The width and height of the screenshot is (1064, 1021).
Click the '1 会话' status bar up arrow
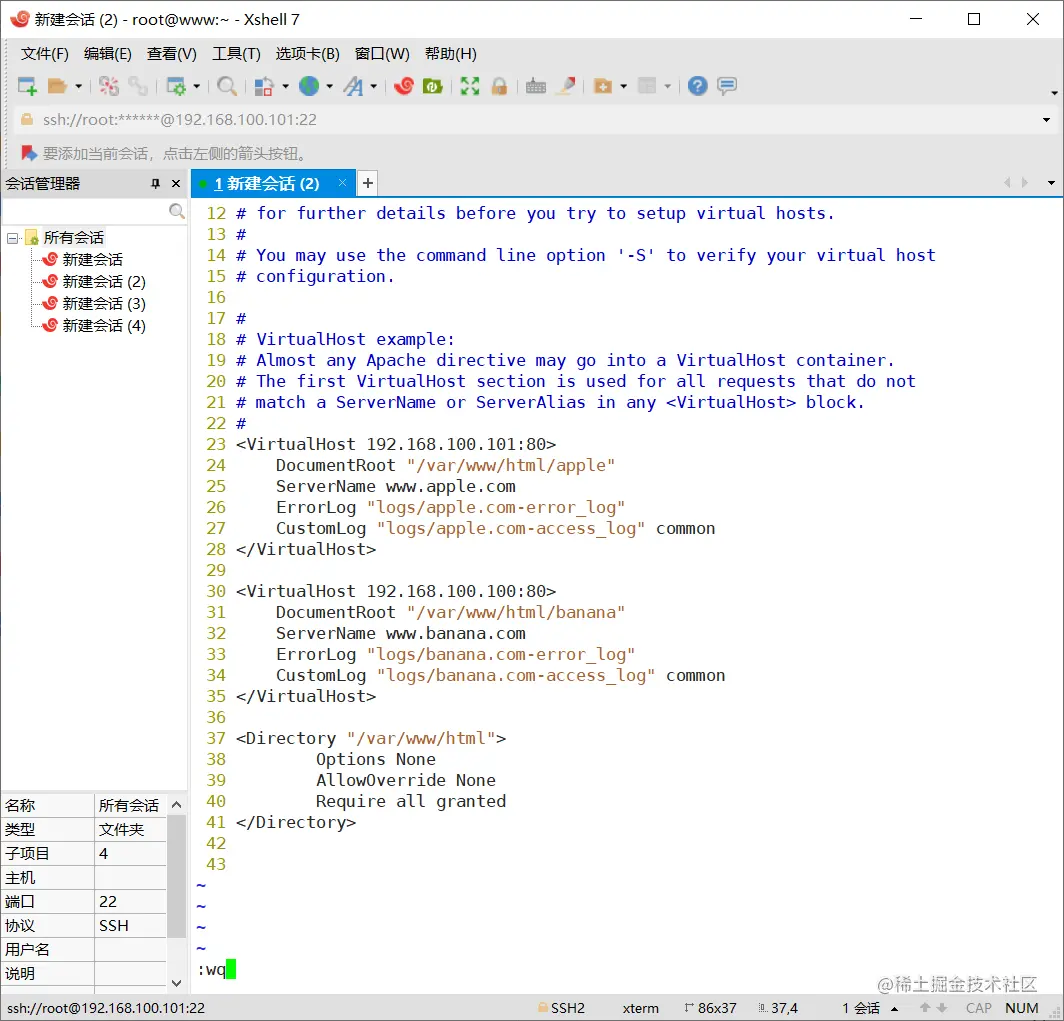click(x=894, y=1009)
